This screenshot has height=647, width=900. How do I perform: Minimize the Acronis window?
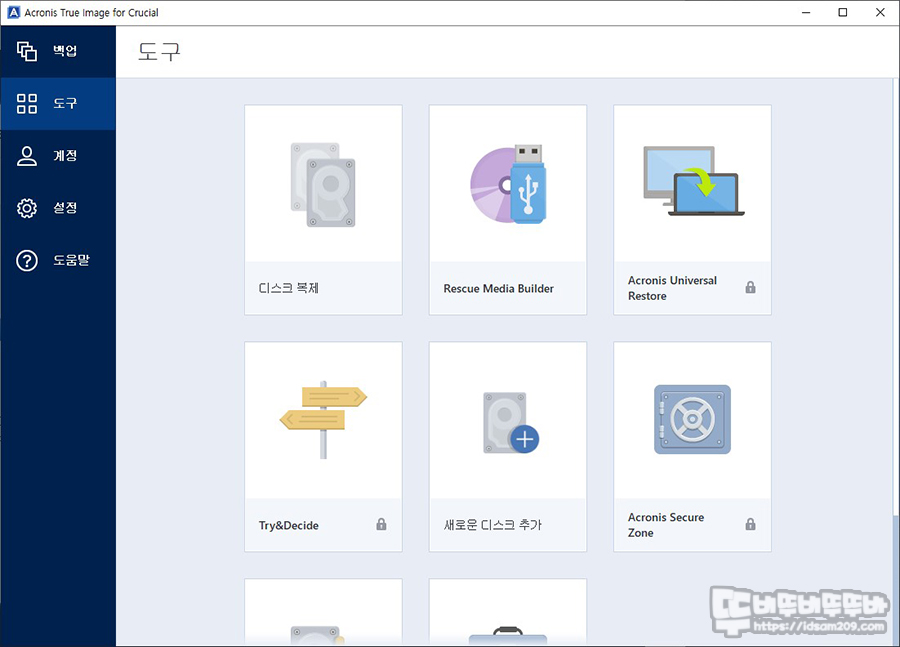point(806,13)
